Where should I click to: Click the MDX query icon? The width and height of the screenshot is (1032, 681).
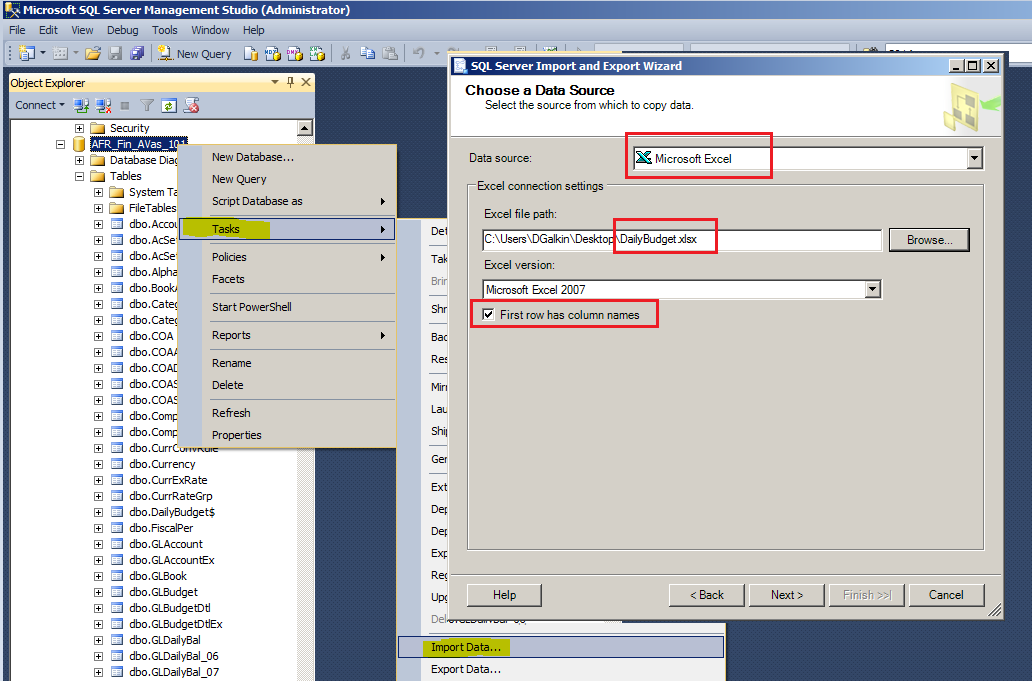(x=272, y=53)
